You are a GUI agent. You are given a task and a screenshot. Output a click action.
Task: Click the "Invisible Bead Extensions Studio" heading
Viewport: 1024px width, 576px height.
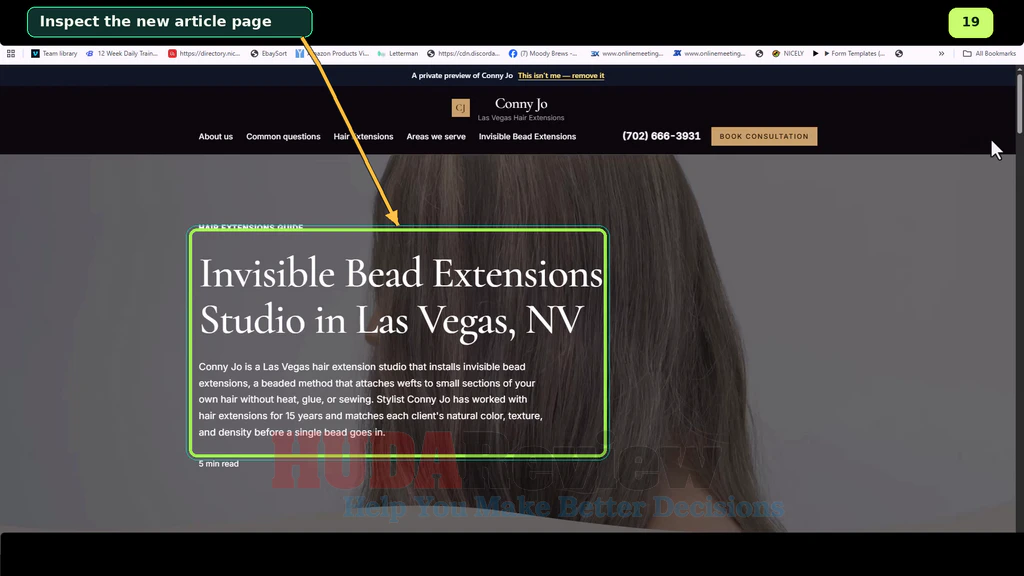(x=401, y=296)
